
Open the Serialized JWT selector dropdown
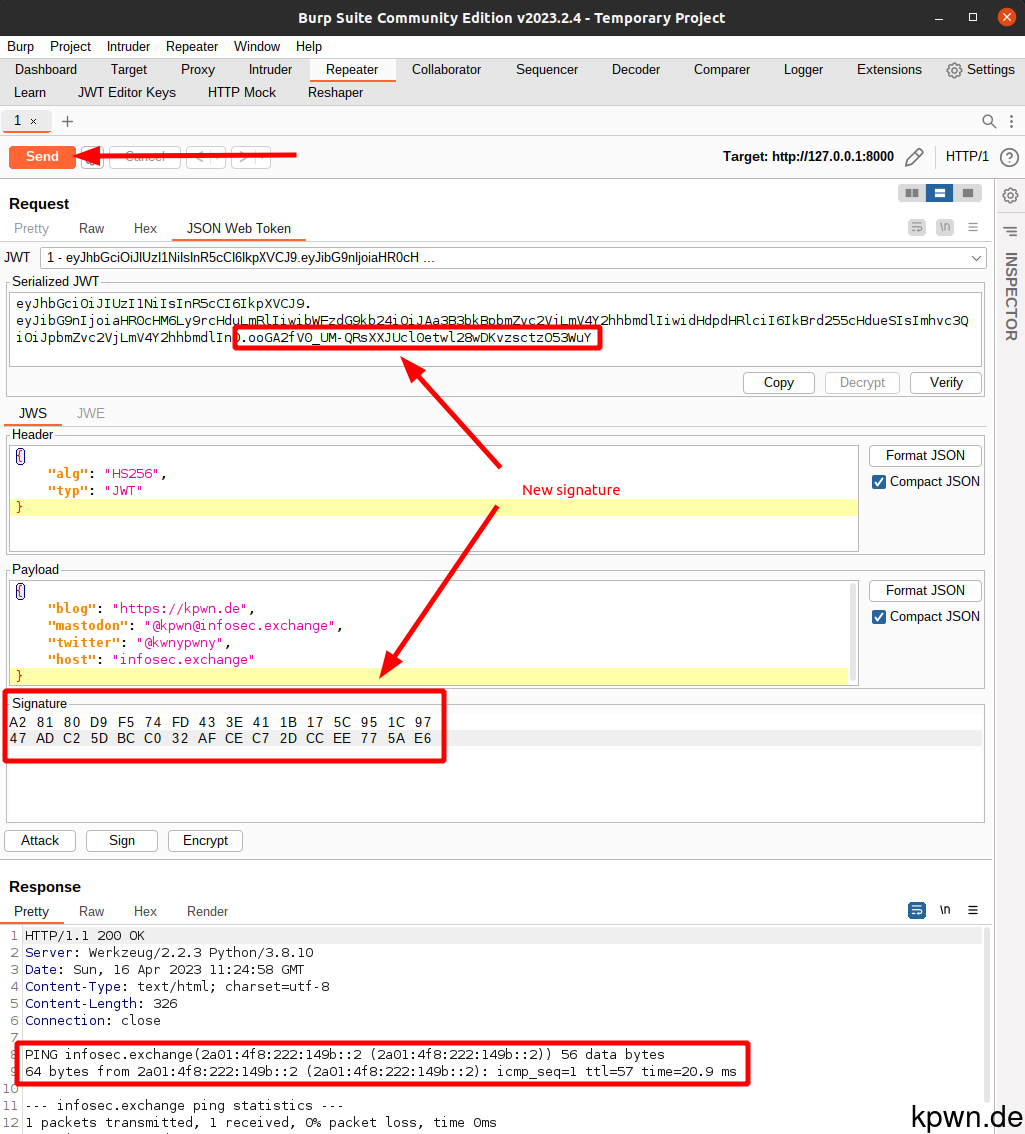tap(976, 258)
